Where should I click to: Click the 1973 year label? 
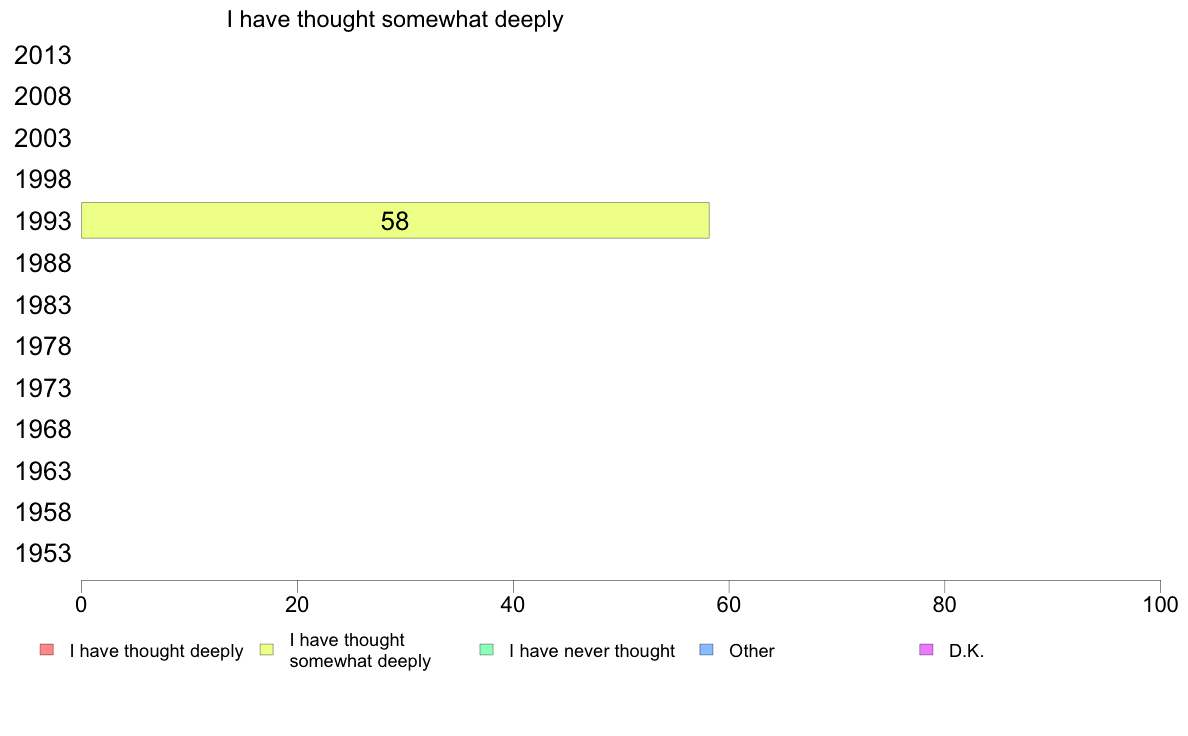43,388
